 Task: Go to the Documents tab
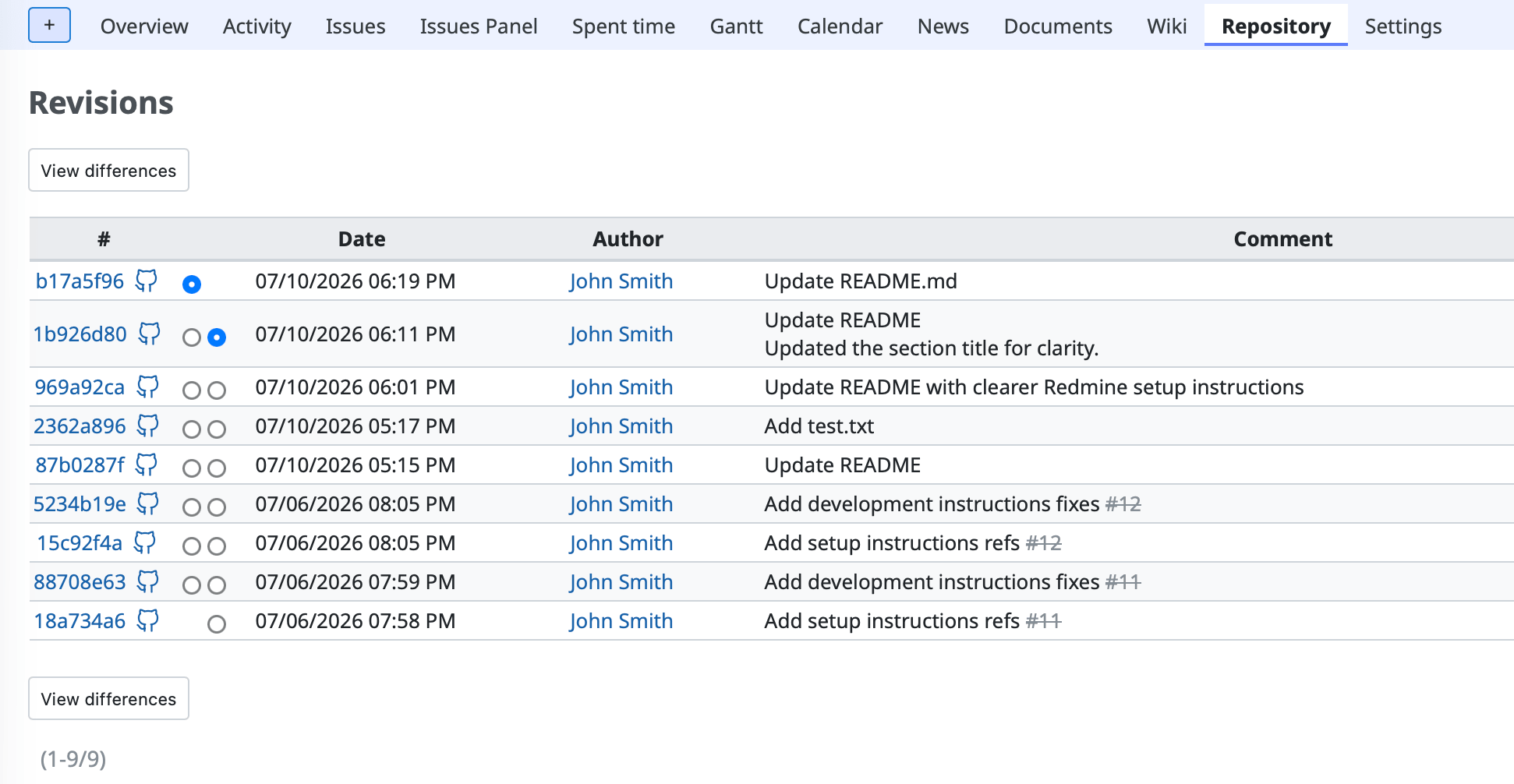point(1058,26)
